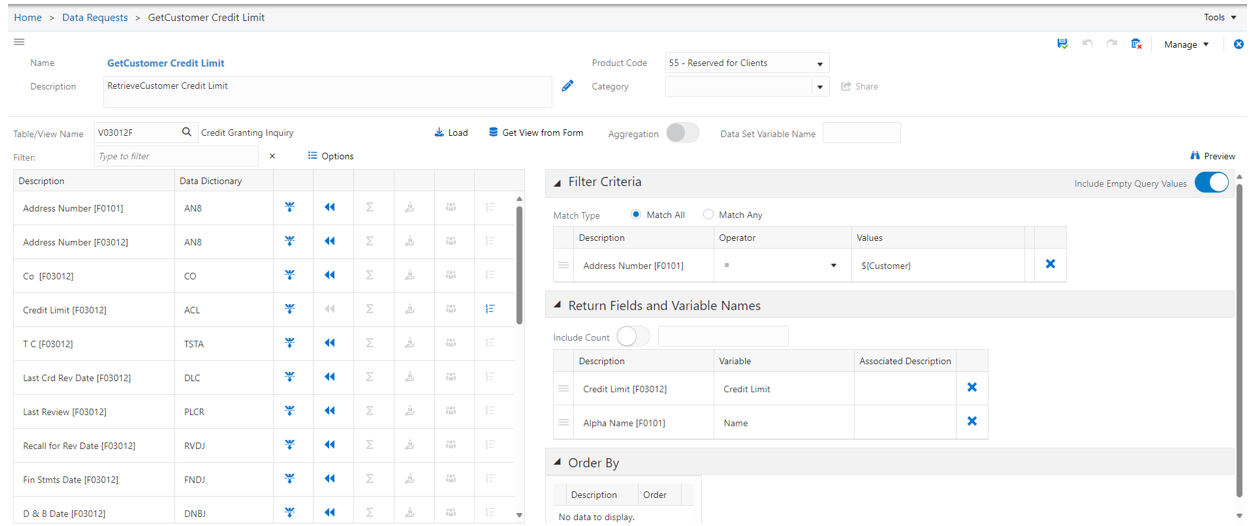The image size is (1257, 526).
Task: Add Address Number [F03012] to filter criteria
Action: [289, 242]
